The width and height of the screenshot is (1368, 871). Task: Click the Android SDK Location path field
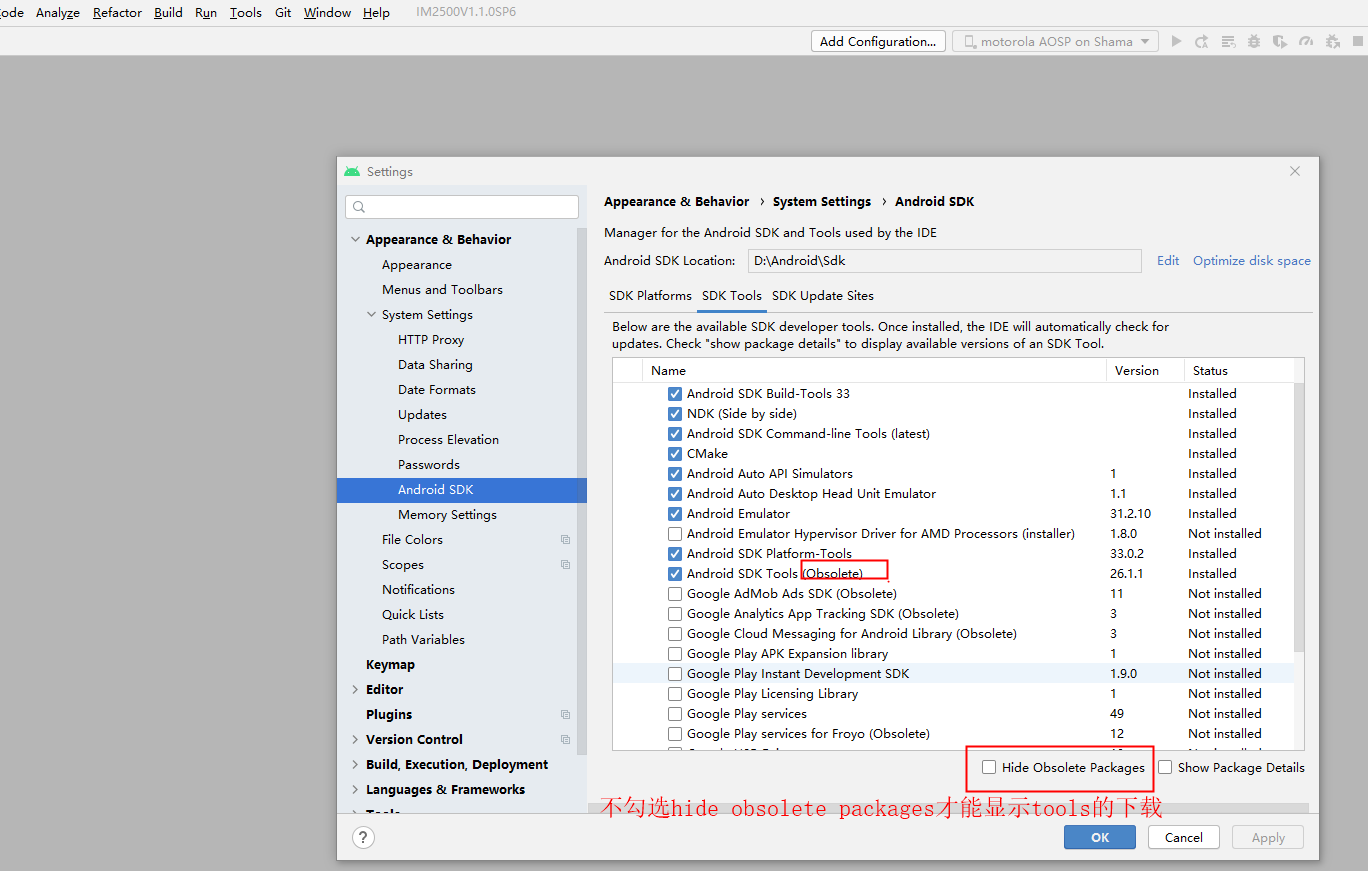944,261
